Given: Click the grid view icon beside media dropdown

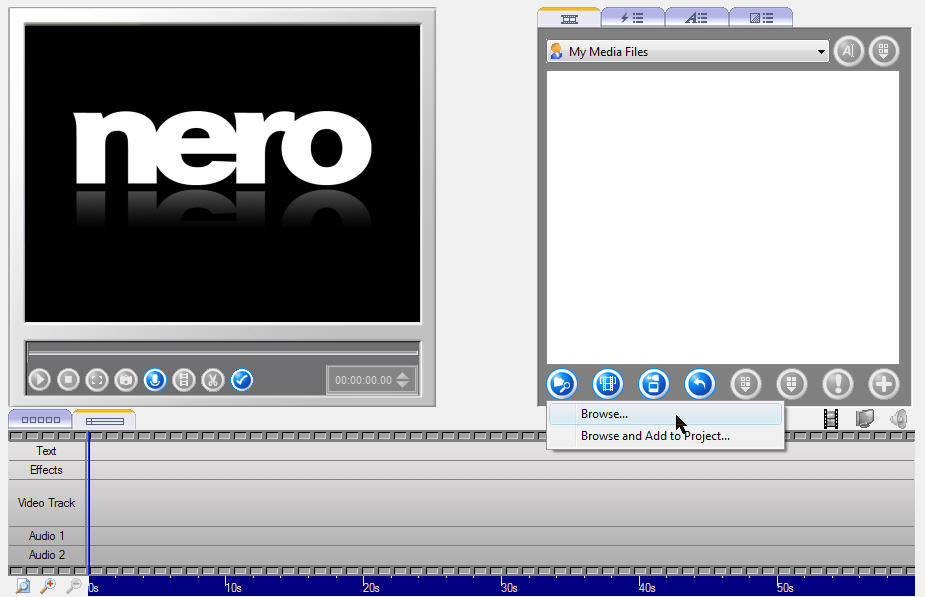Looking at the screenshot, I should pos(883,51).
